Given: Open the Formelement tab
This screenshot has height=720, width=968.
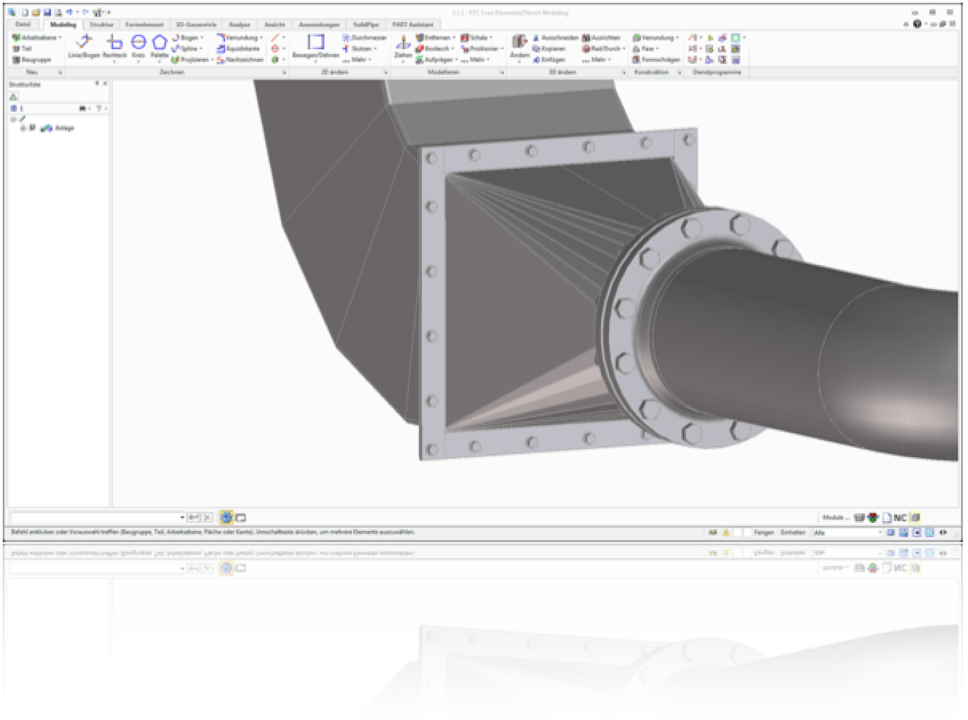Looking at the screenshot, I should [x=144, y=25].
